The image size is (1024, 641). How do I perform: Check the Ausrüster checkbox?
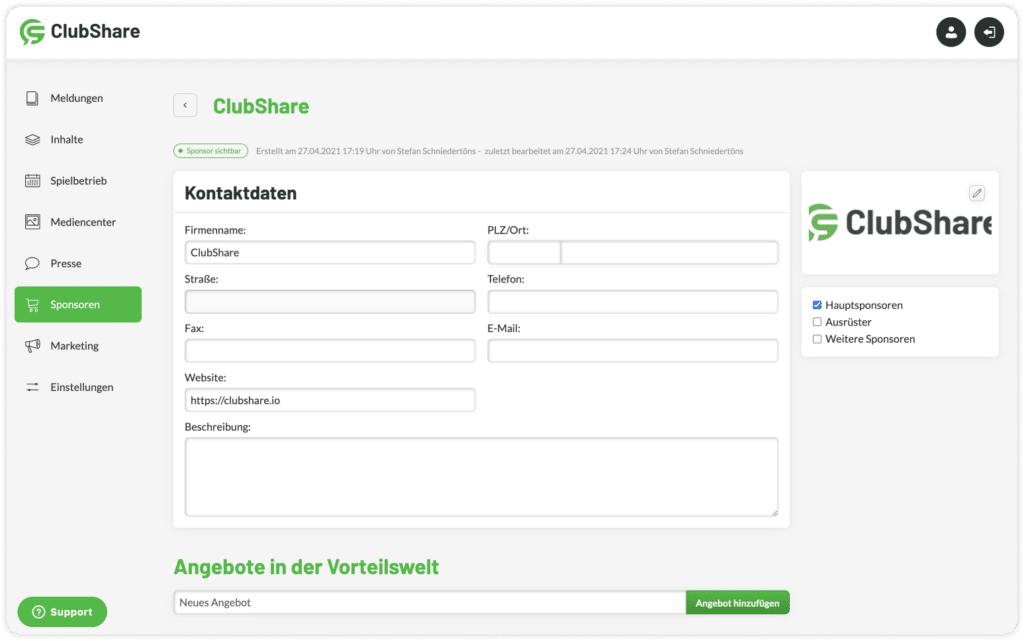817,322
